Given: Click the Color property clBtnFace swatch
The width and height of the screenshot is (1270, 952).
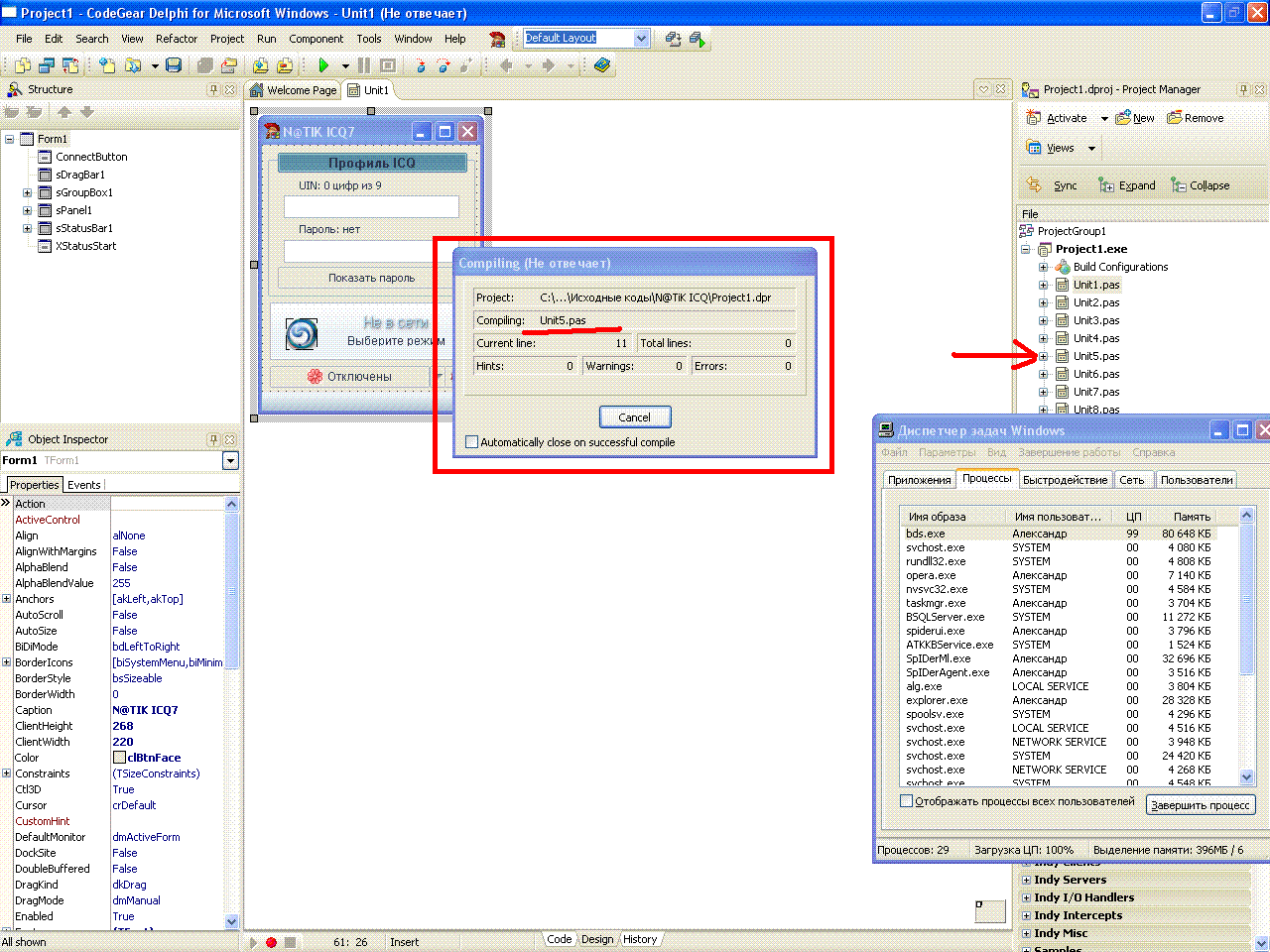Looking at the screenshot, I should [x=119, y=758].
